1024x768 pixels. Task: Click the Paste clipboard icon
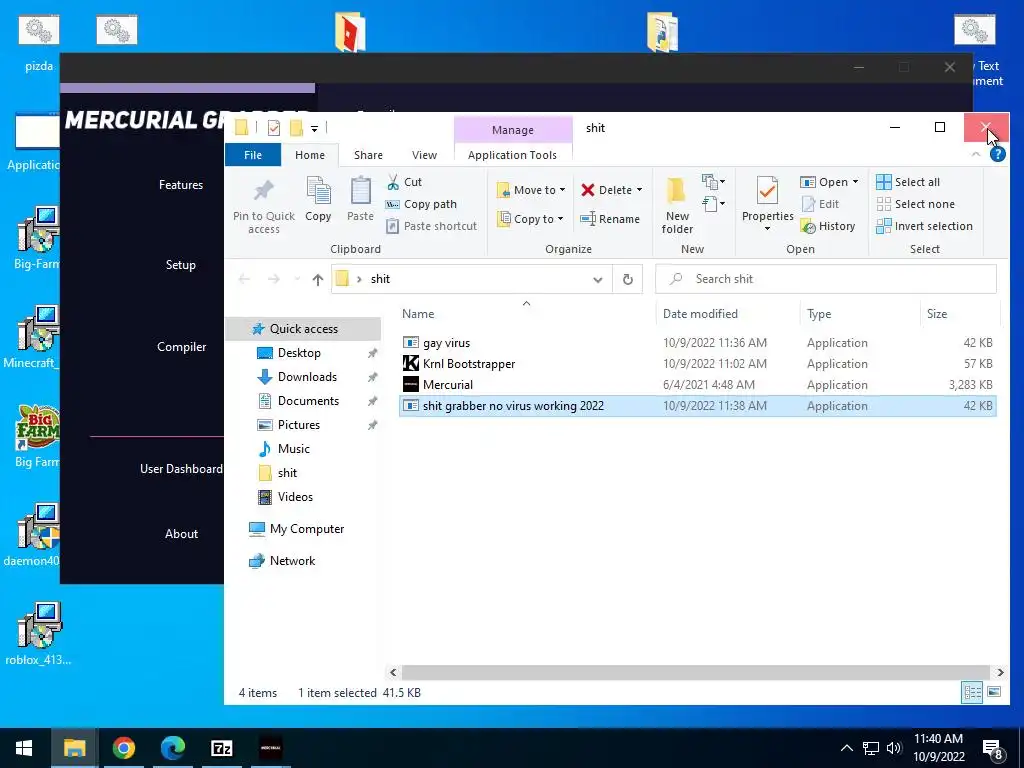pos(360,192)
